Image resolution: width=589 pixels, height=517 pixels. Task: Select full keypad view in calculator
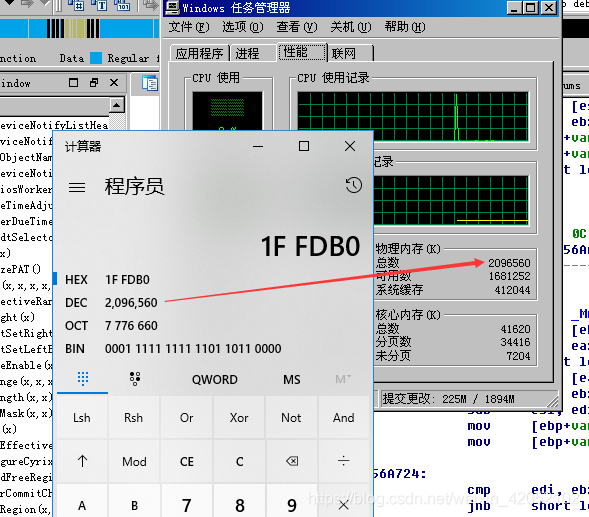click(83, 378)
